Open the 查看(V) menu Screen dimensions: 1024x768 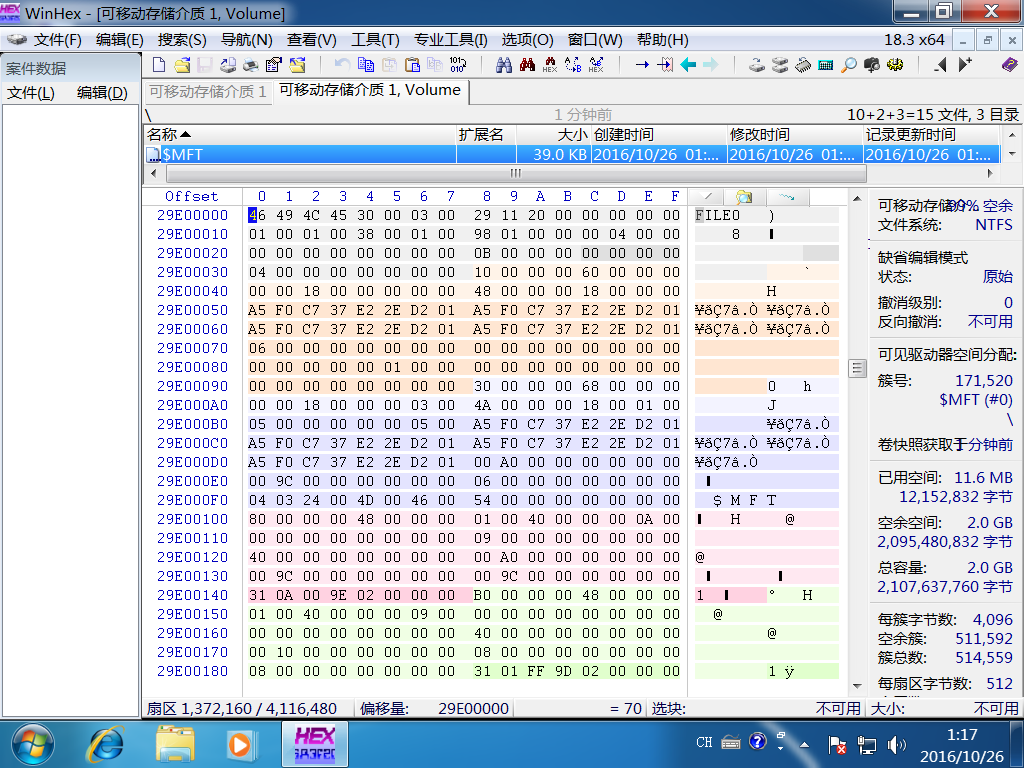[312, 40]
